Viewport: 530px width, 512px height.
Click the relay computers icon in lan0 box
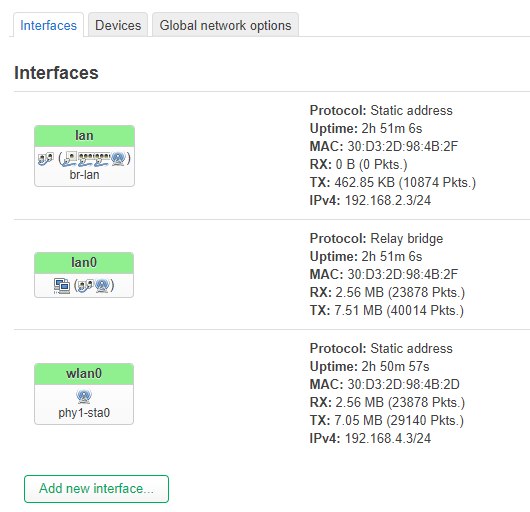click(x=62, y=286)
